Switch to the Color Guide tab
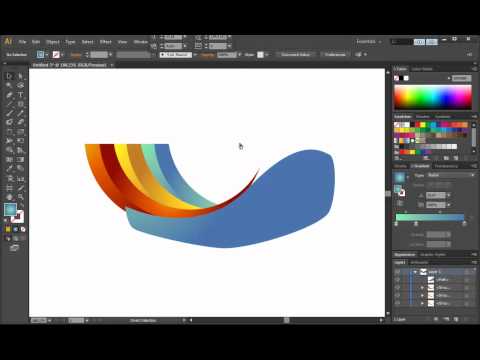The image size is (480, 360). (x=422, y=69)
